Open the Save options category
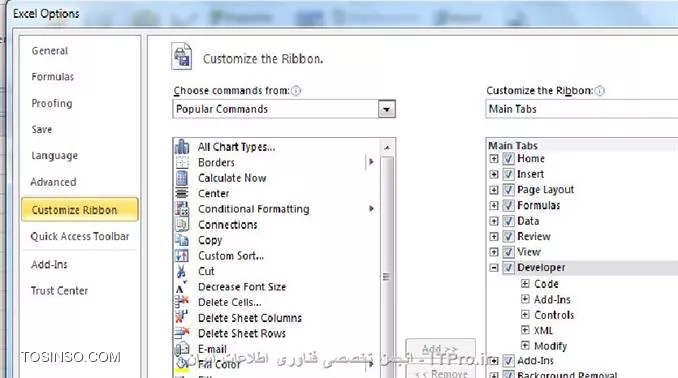Image resolution: width=678 pixels, height=378 pixels. point(42,129)
